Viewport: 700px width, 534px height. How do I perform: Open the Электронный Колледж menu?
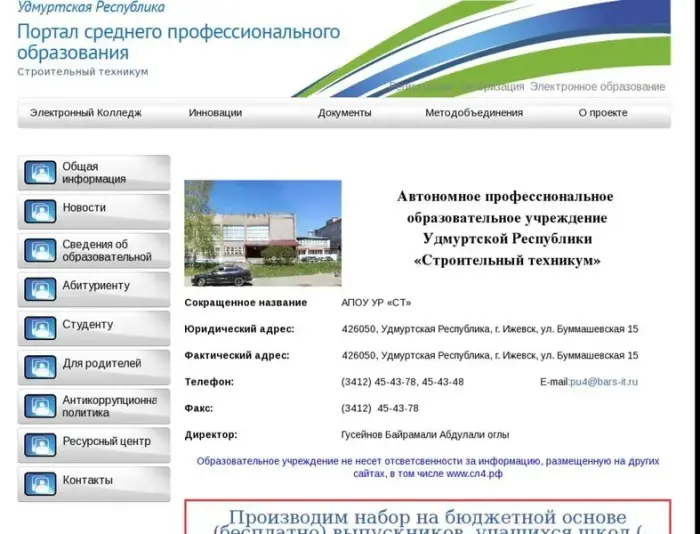pos(86,113)
